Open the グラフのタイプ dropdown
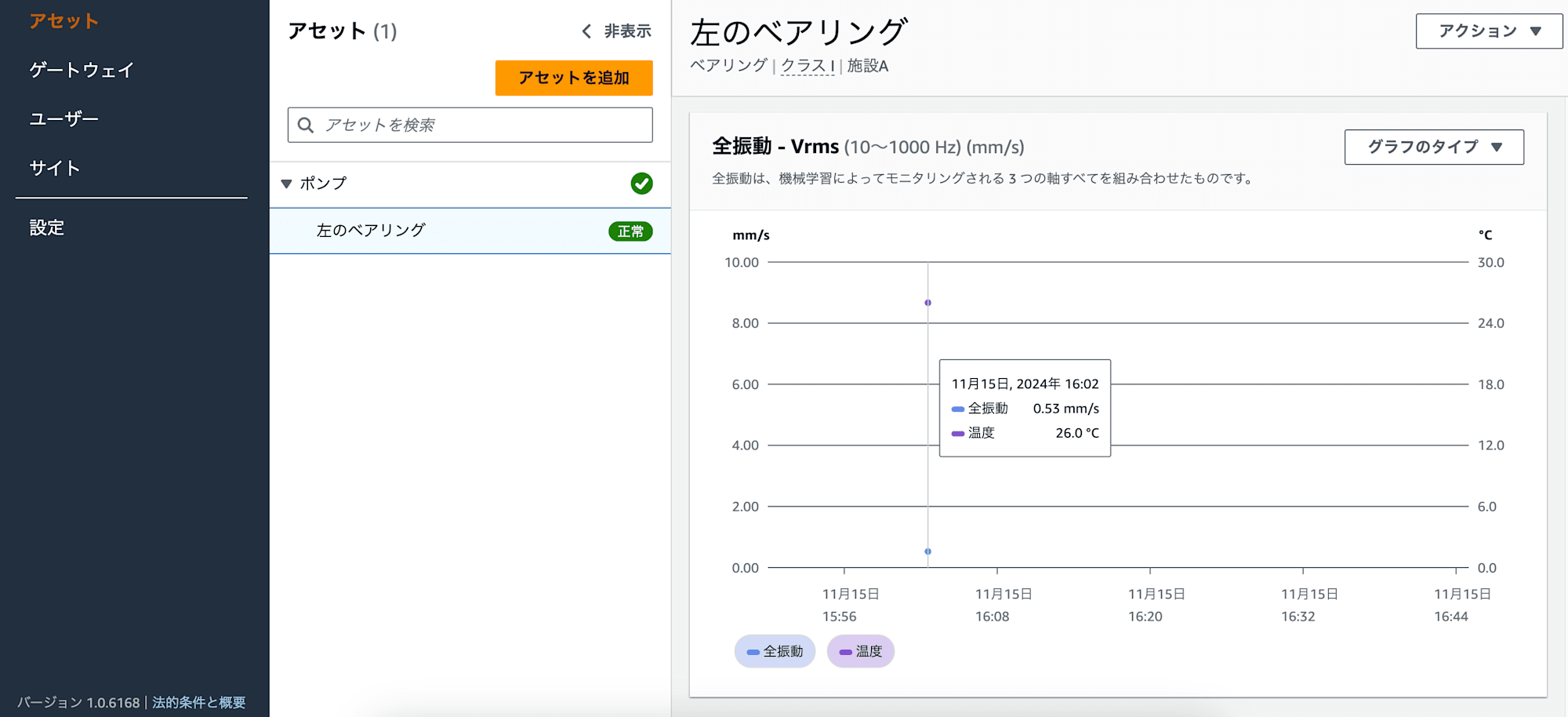The height and width of the screenshot is (717, 1568). [x=1434, y=147]
